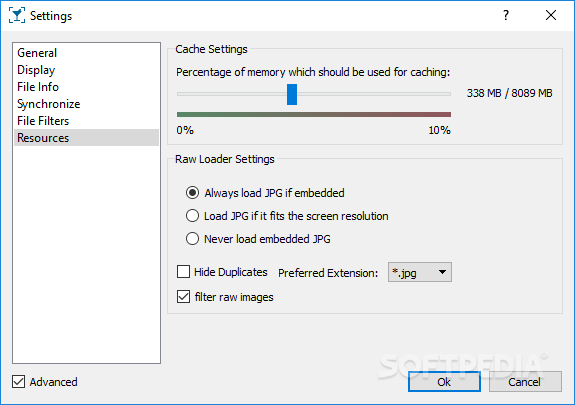Click the nomacs app icon in title bar

click(17, 15)
